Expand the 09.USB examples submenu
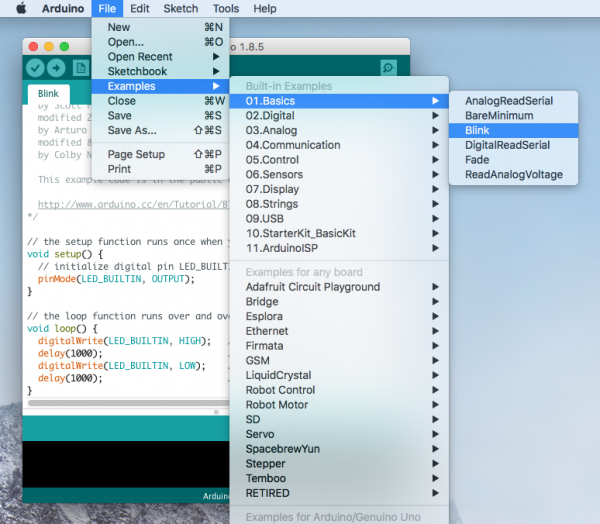This screenshot has width=600, height=524. tap(339, 219)
